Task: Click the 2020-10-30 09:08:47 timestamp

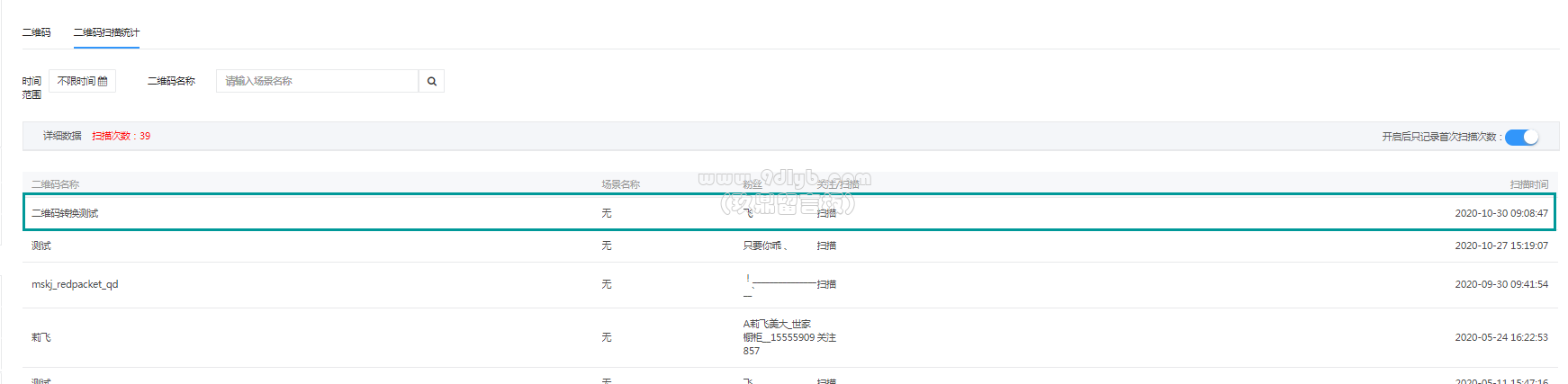Action: (1500, 213)
